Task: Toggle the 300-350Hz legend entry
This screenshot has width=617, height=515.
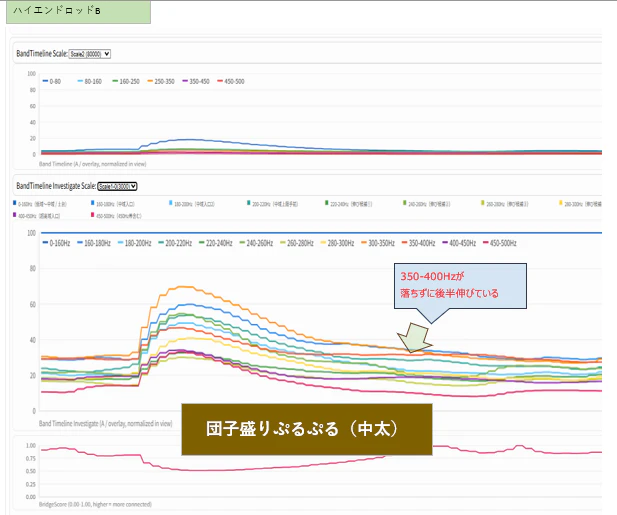Action: (x=378, y=243)
